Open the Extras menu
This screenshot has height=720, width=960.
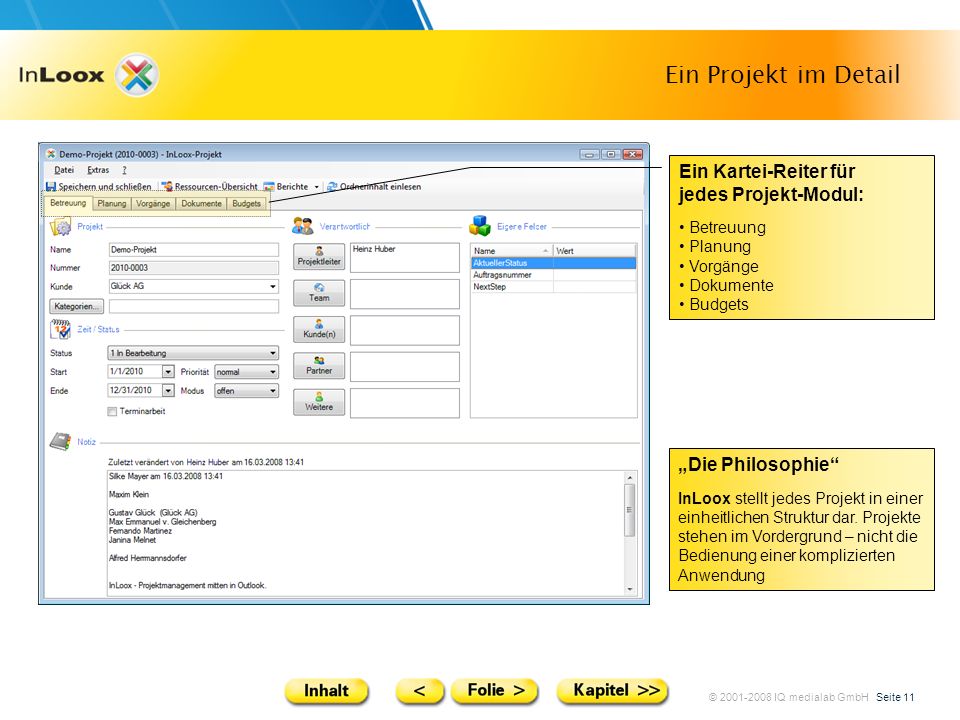coord(98,170)
